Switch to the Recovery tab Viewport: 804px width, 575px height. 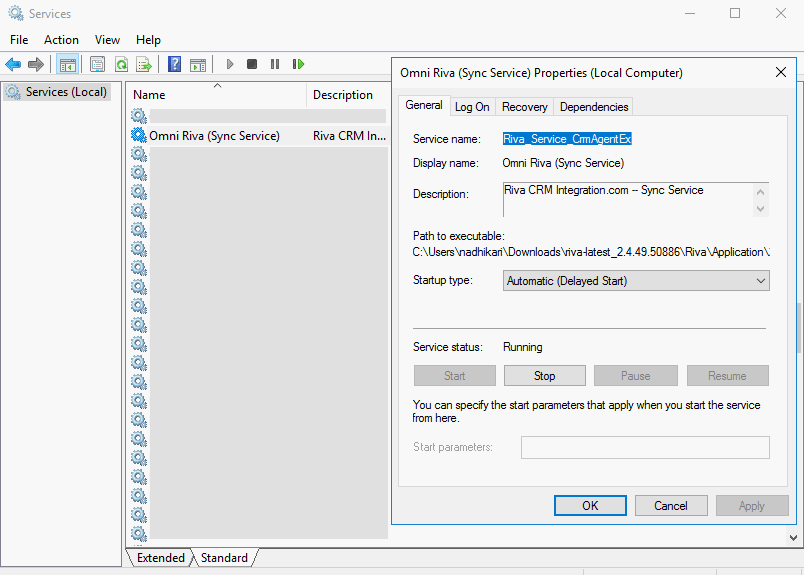[x=525, y=107]
